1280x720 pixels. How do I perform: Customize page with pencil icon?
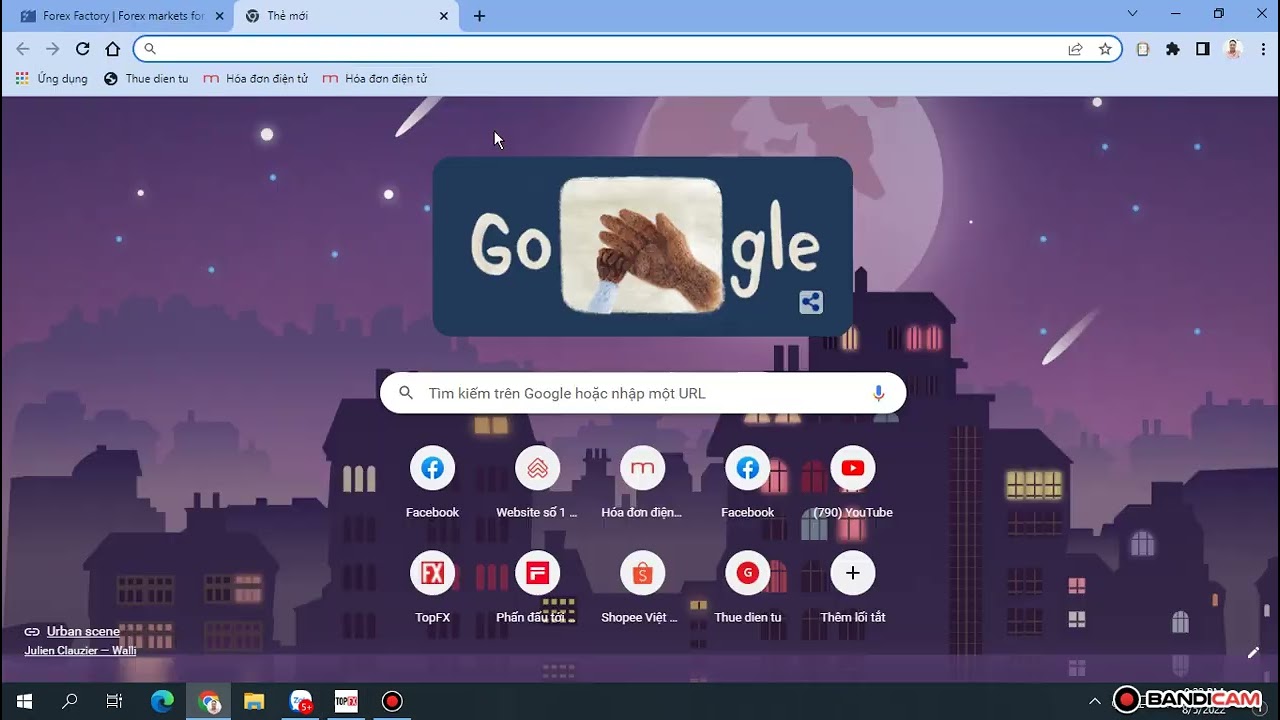1253,653
